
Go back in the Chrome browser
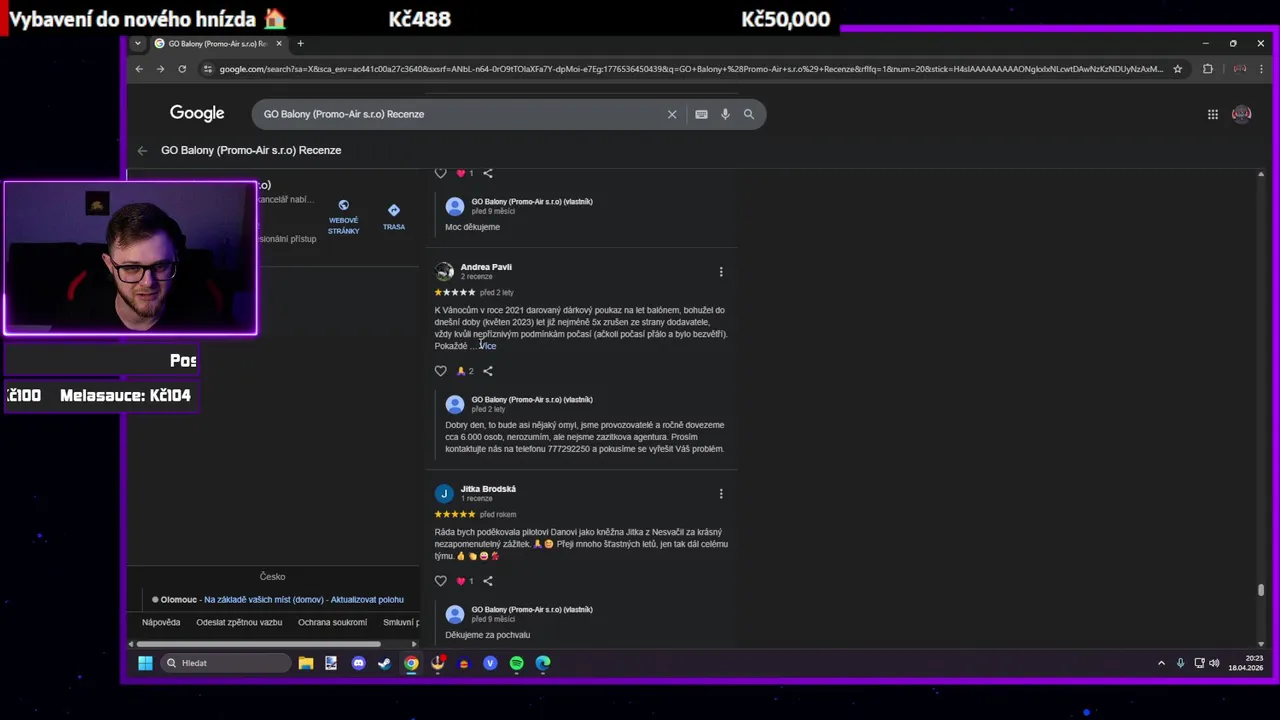point(139,69)
